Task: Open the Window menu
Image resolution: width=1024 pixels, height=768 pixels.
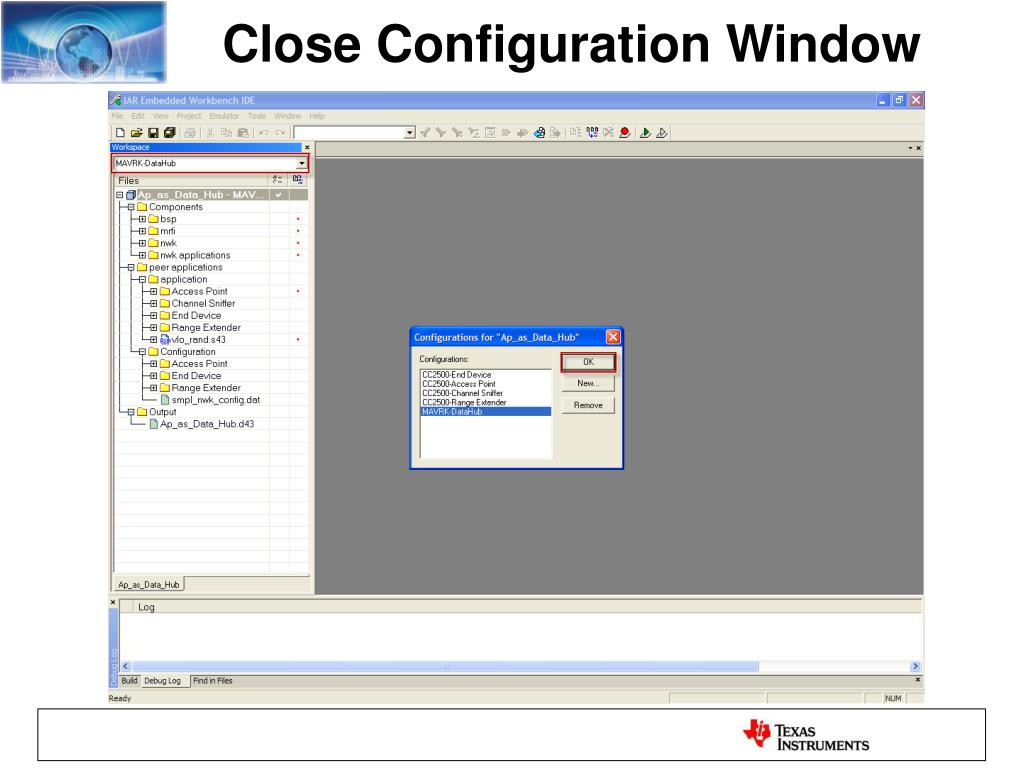Action: pyautogui.click(x=287, y=116)
